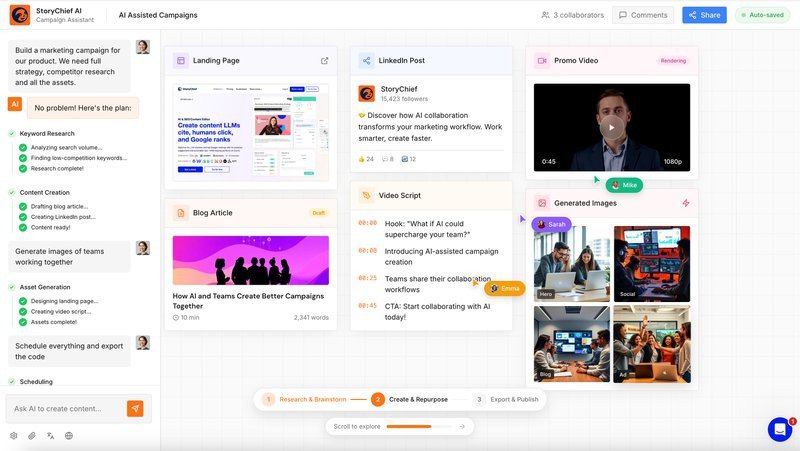Select Export & Publish step

(506, 399)
